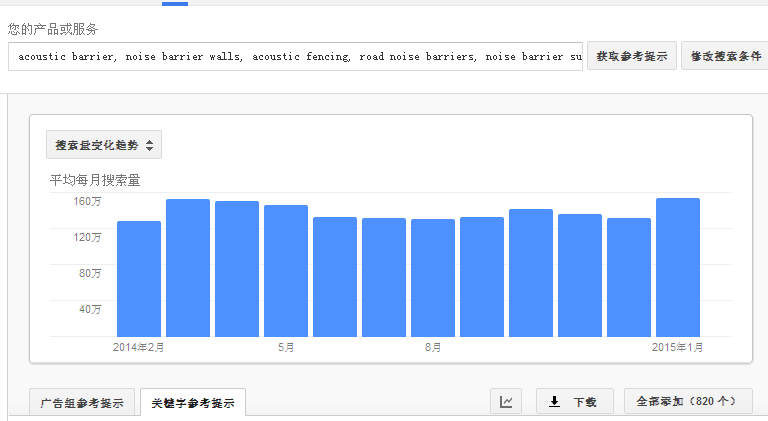Focus the product or service keyword field
The height and width of the screenshot is (421, 768).
click(x=295, y=56)
